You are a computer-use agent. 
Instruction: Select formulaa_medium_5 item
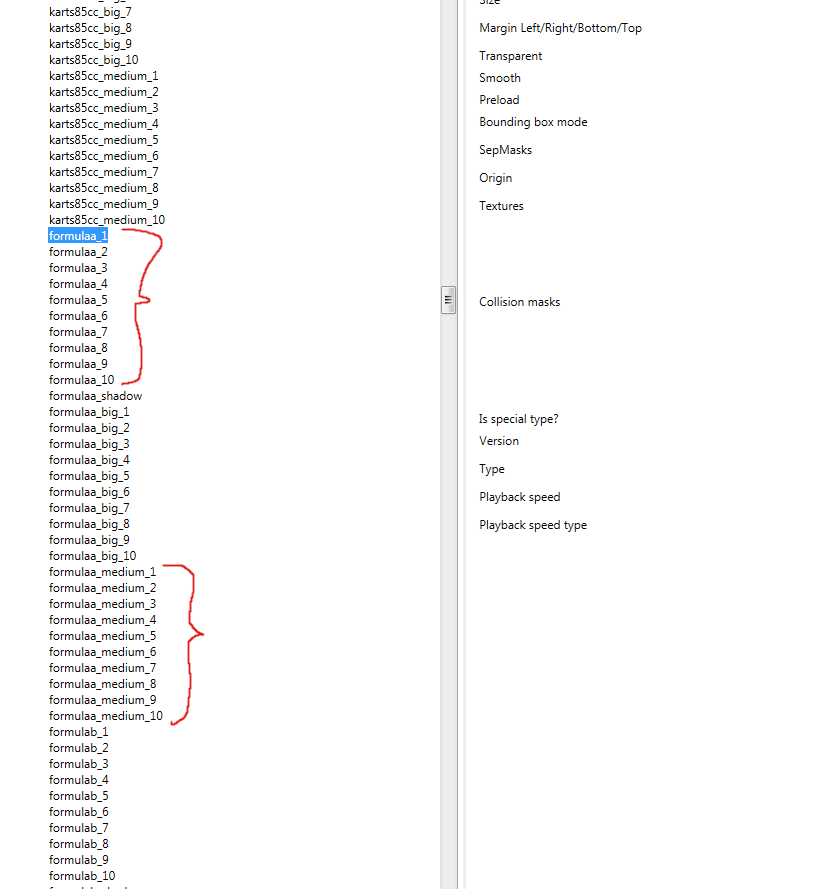[103, 636]
